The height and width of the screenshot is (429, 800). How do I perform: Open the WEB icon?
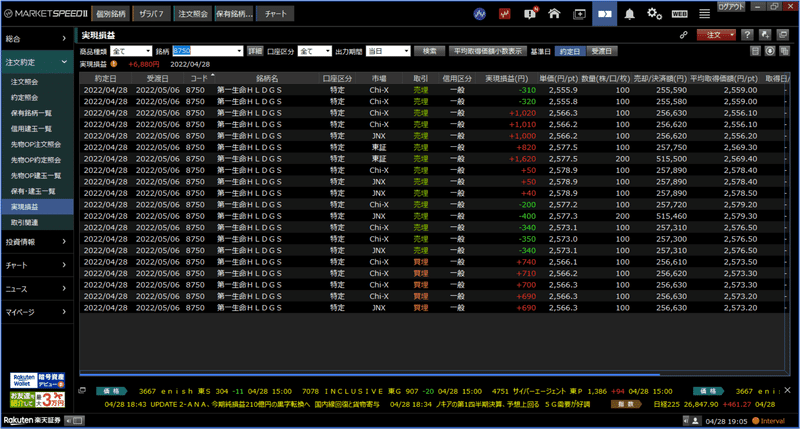pos(679,14)
